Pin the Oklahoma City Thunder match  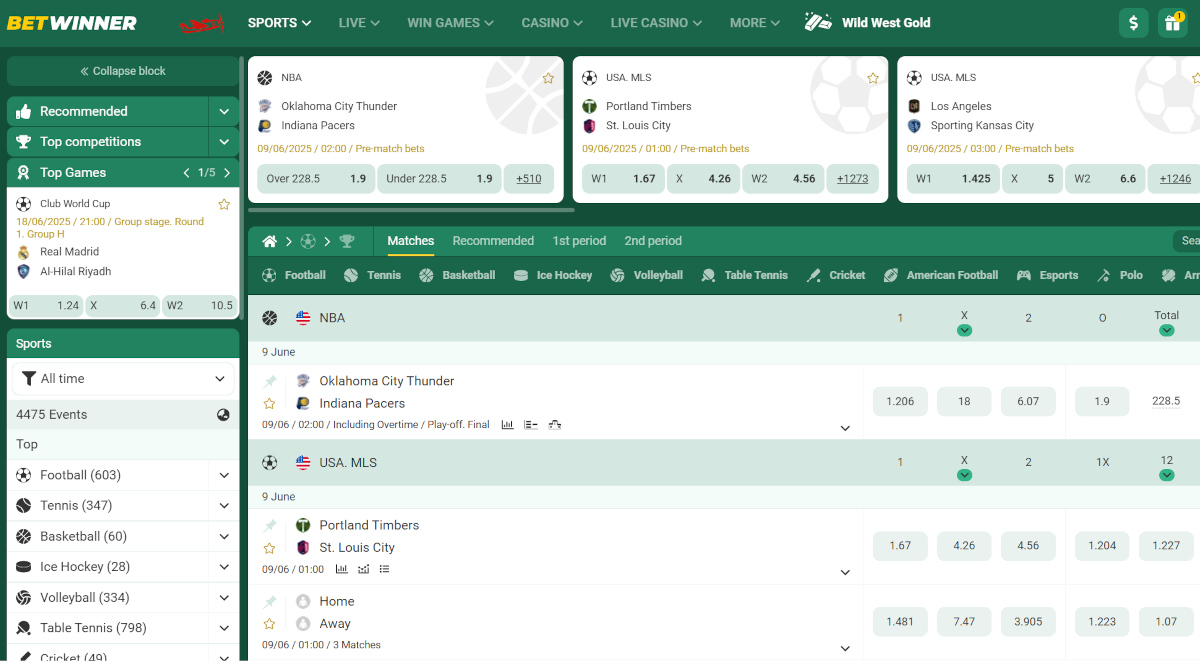coord(269,381)
